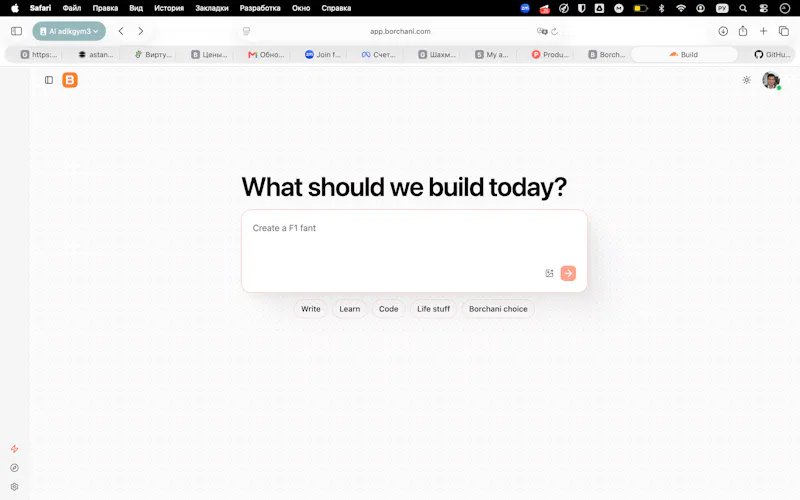Switch to the astan... tab
Image resolution: width=800 pixels, height=500 pixels.
tap(96, 54)
